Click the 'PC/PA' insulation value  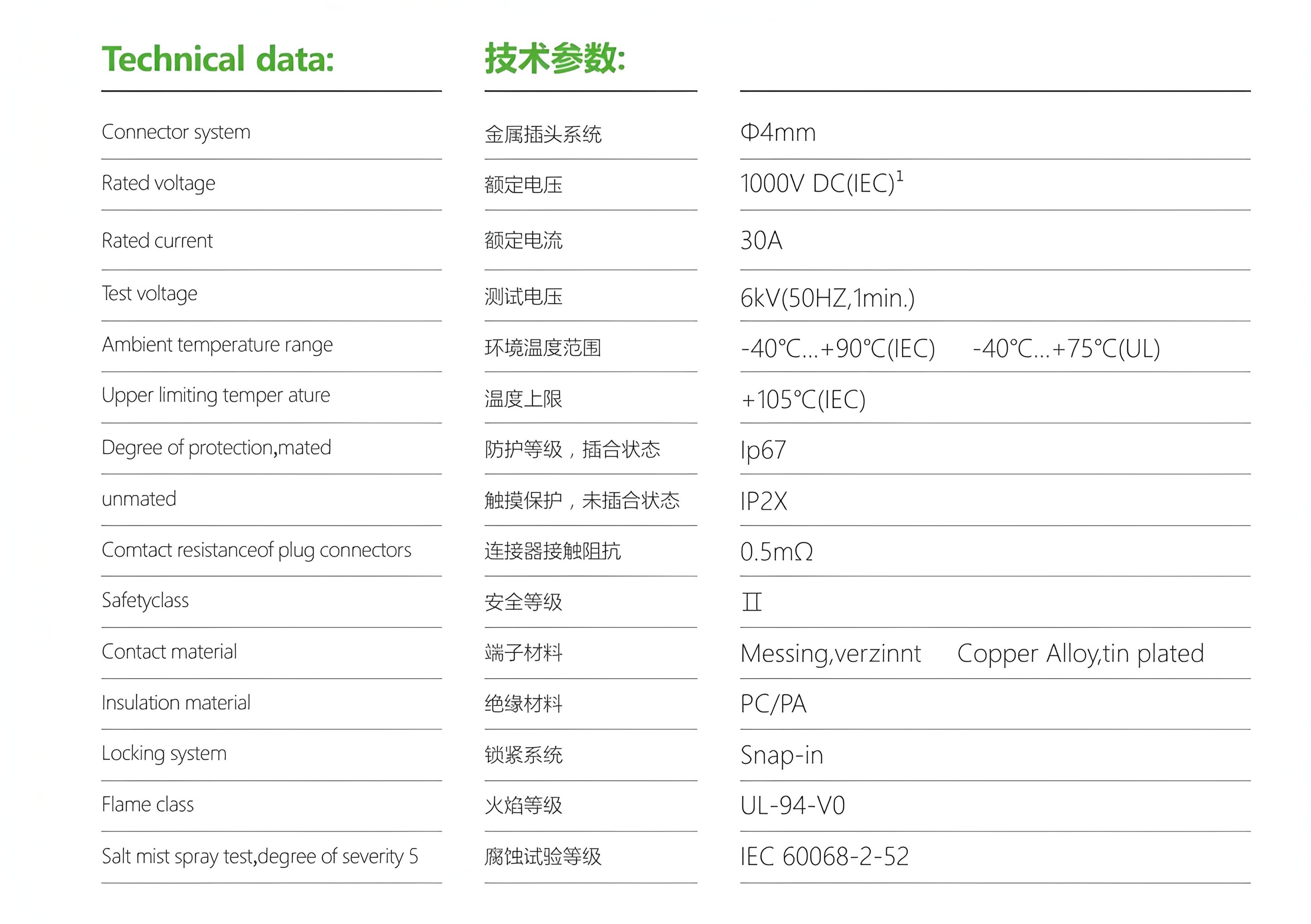point(774,705)
